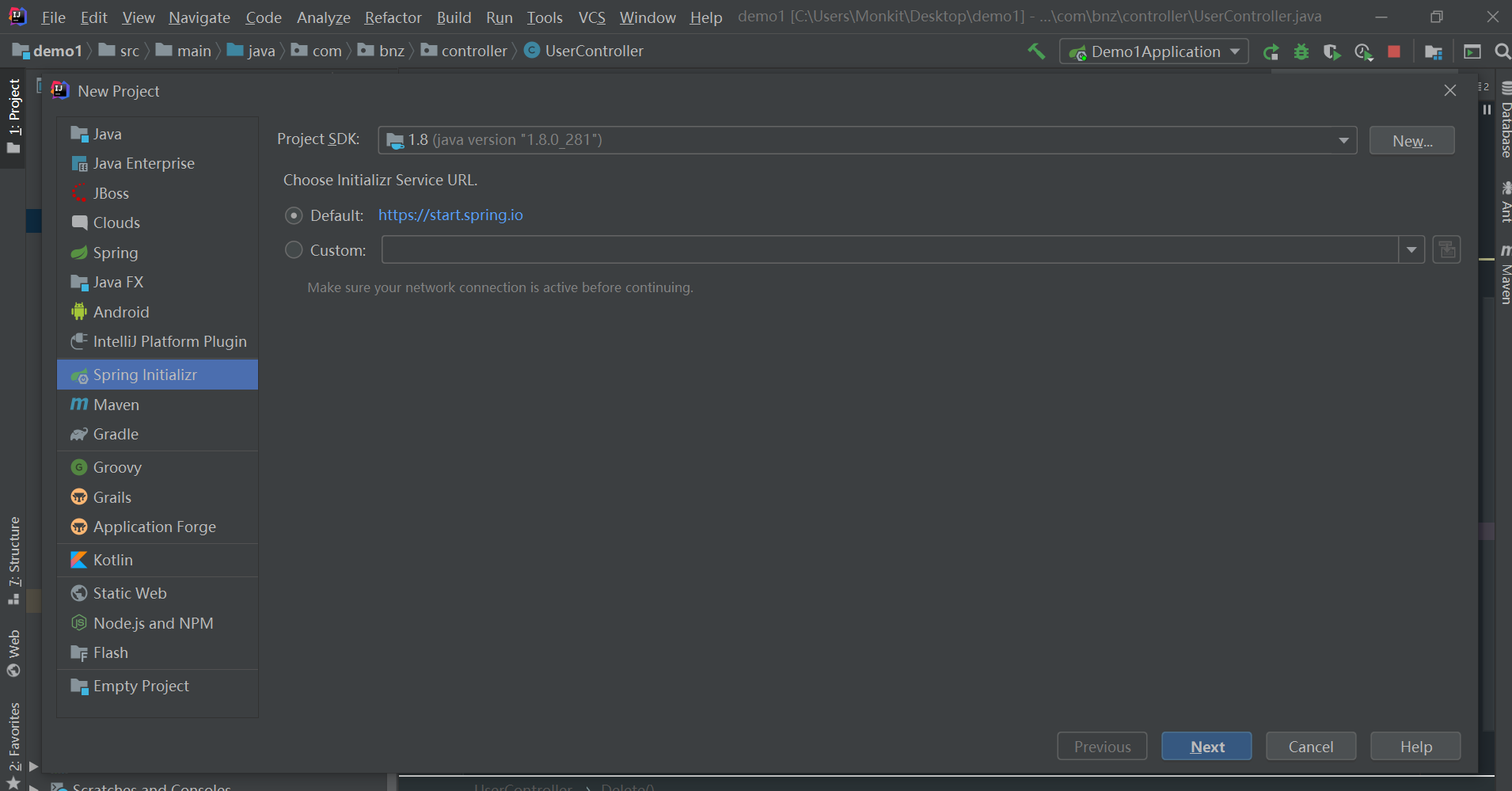1512x791 pixels.
Task: Open the Database tool window tab
Action: pos(1505,120)
